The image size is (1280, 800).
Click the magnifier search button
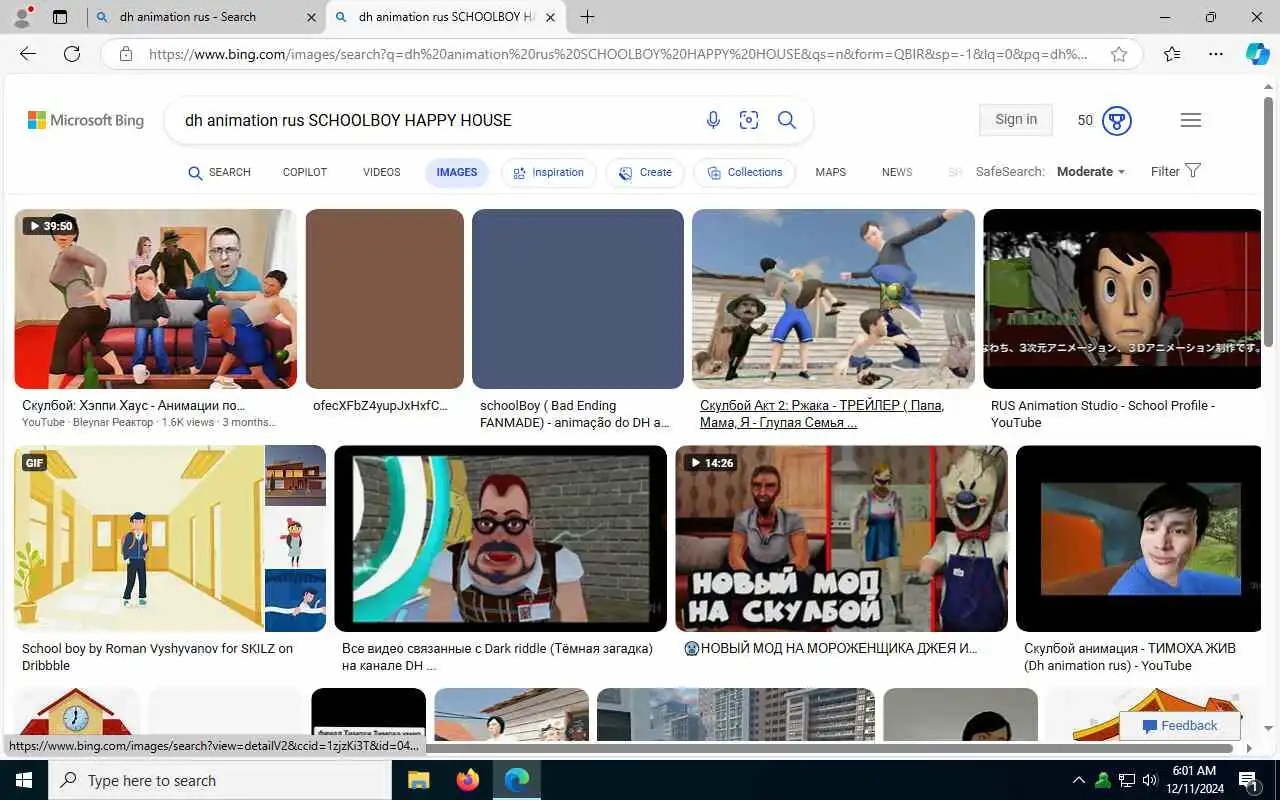click(x=787, y=120)
